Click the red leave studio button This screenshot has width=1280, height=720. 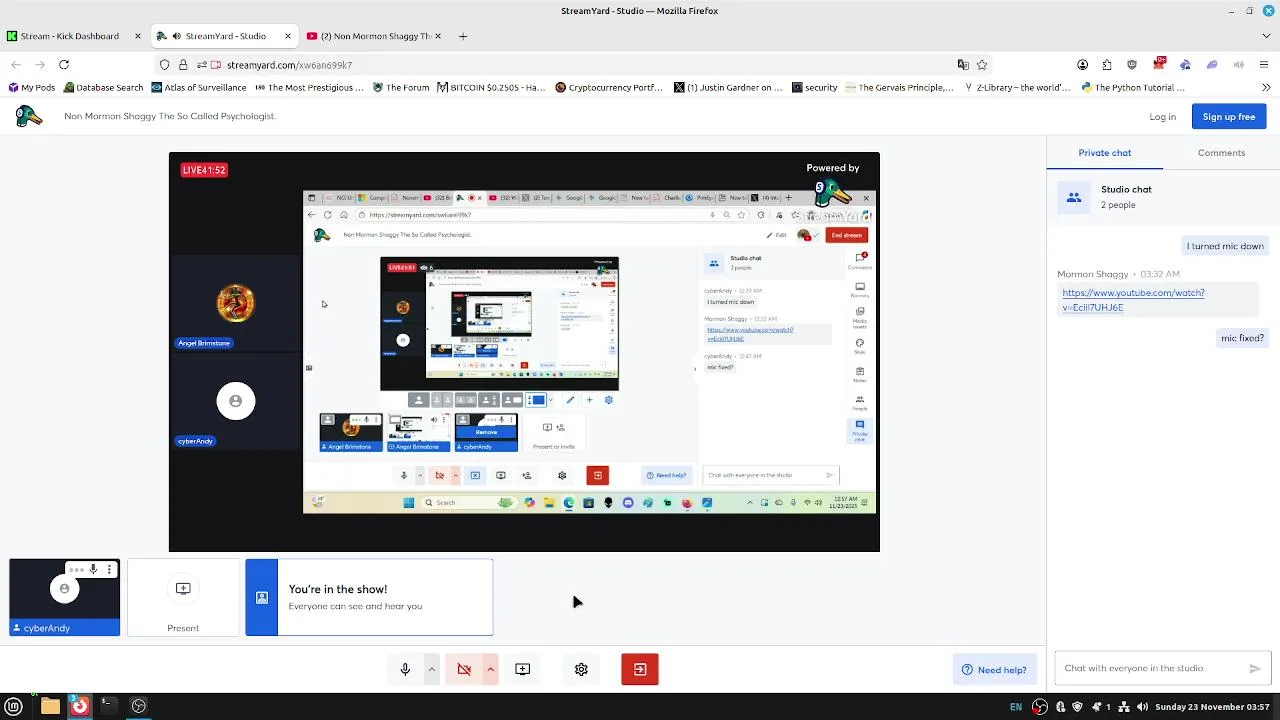[640, 669]
